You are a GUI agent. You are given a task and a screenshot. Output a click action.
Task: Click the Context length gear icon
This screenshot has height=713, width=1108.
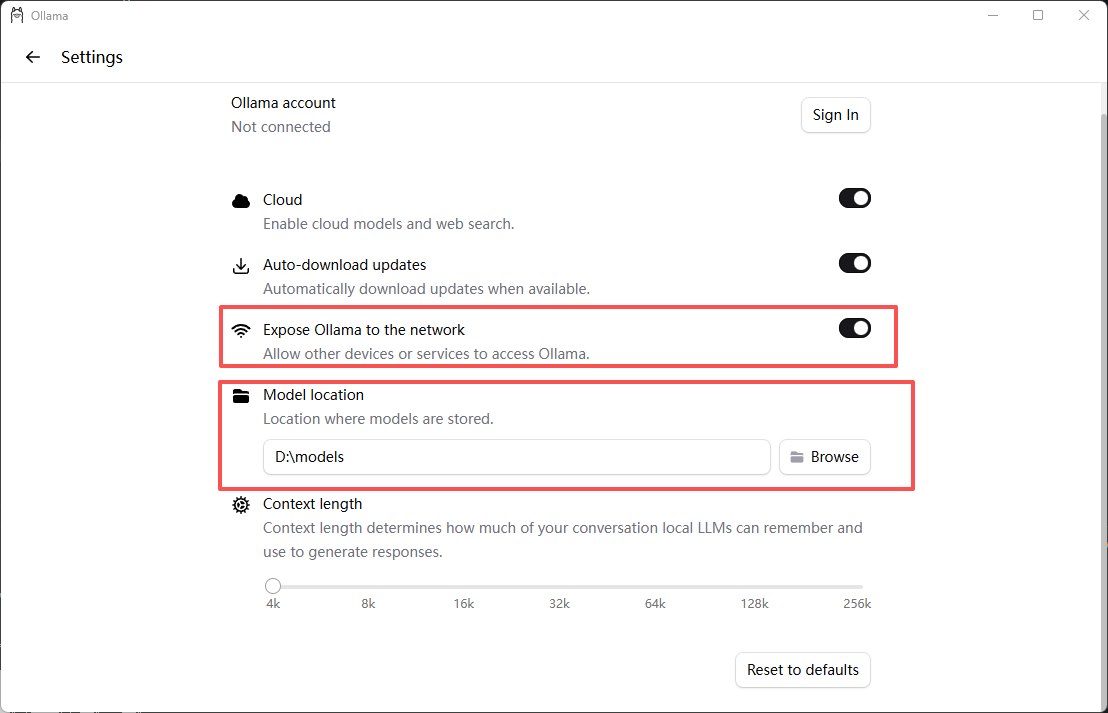pos(241,505)
